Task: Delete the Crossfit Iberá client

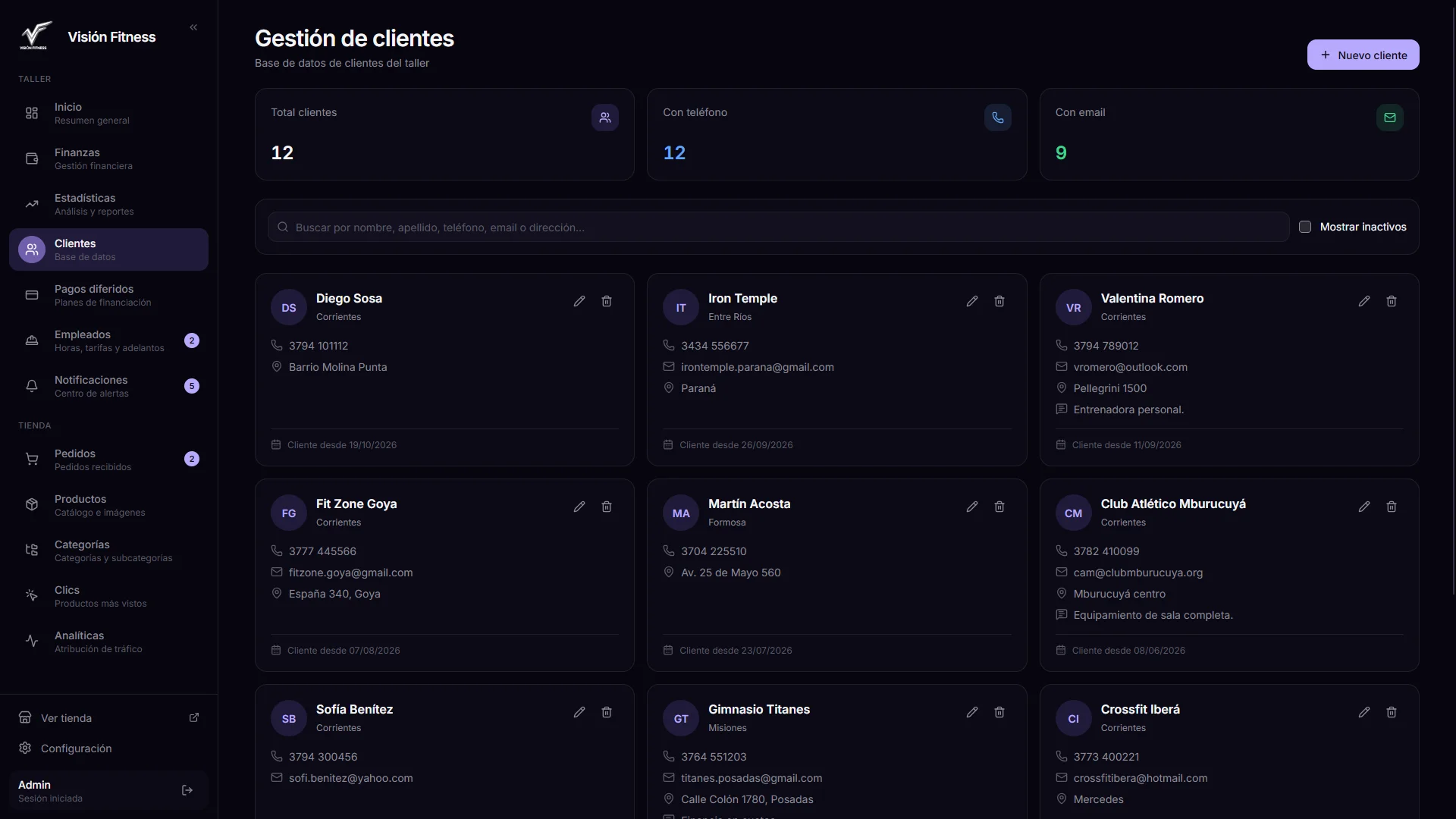Action: (1392, 712)
